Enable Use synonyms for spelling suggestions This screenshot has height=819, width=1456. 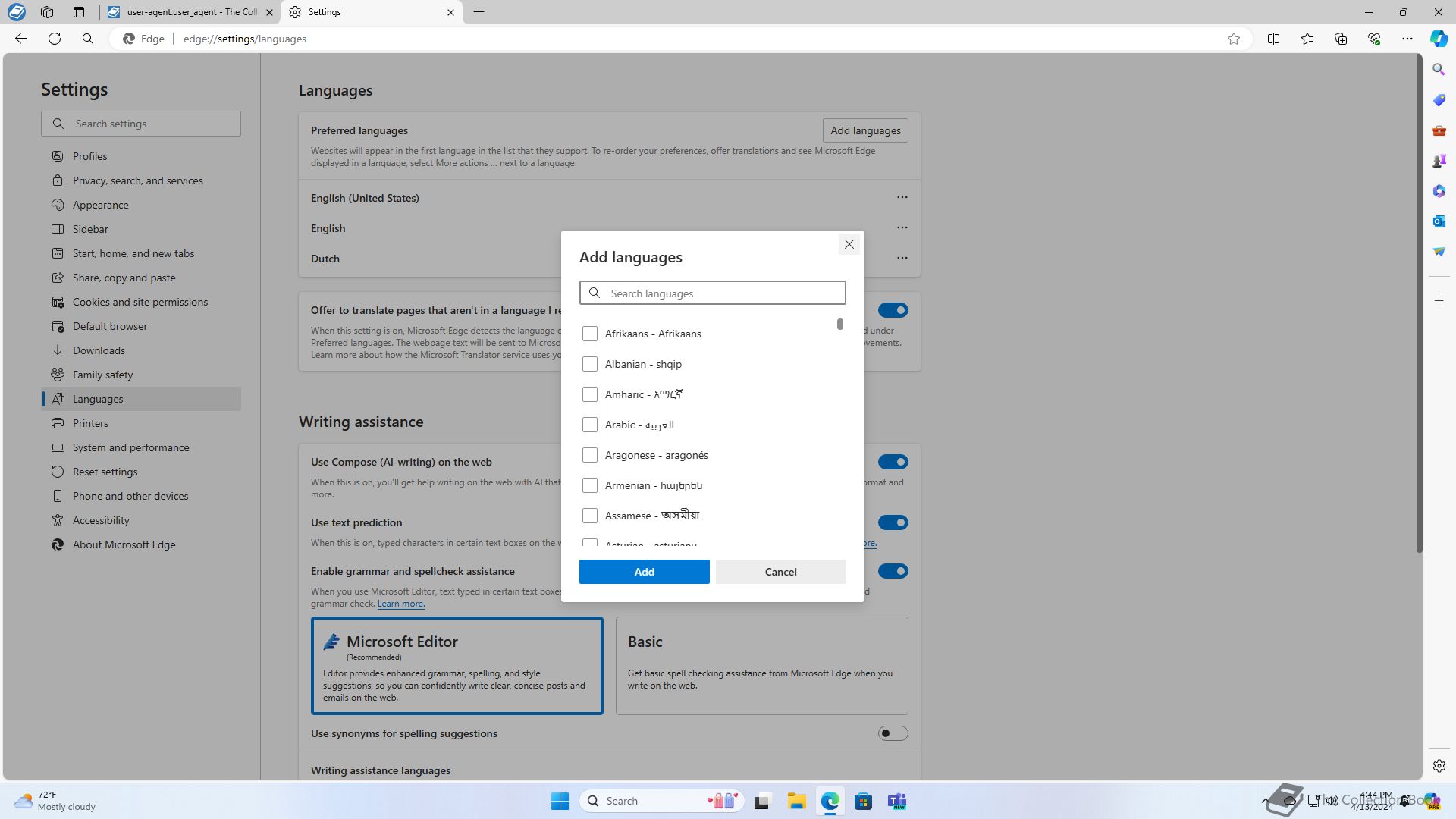893,733
